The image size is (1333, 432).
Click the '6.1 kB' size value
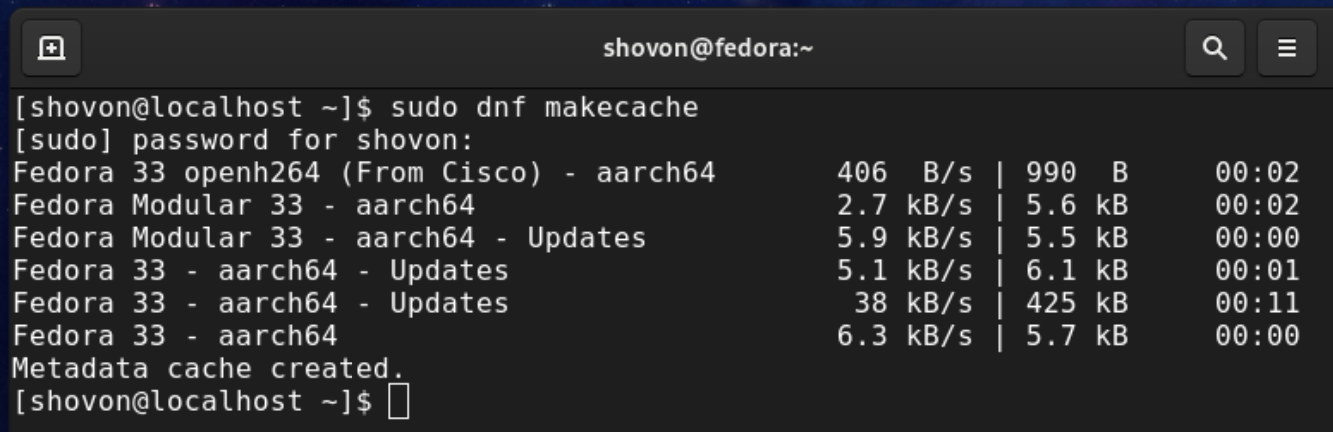coord(1076,271)
